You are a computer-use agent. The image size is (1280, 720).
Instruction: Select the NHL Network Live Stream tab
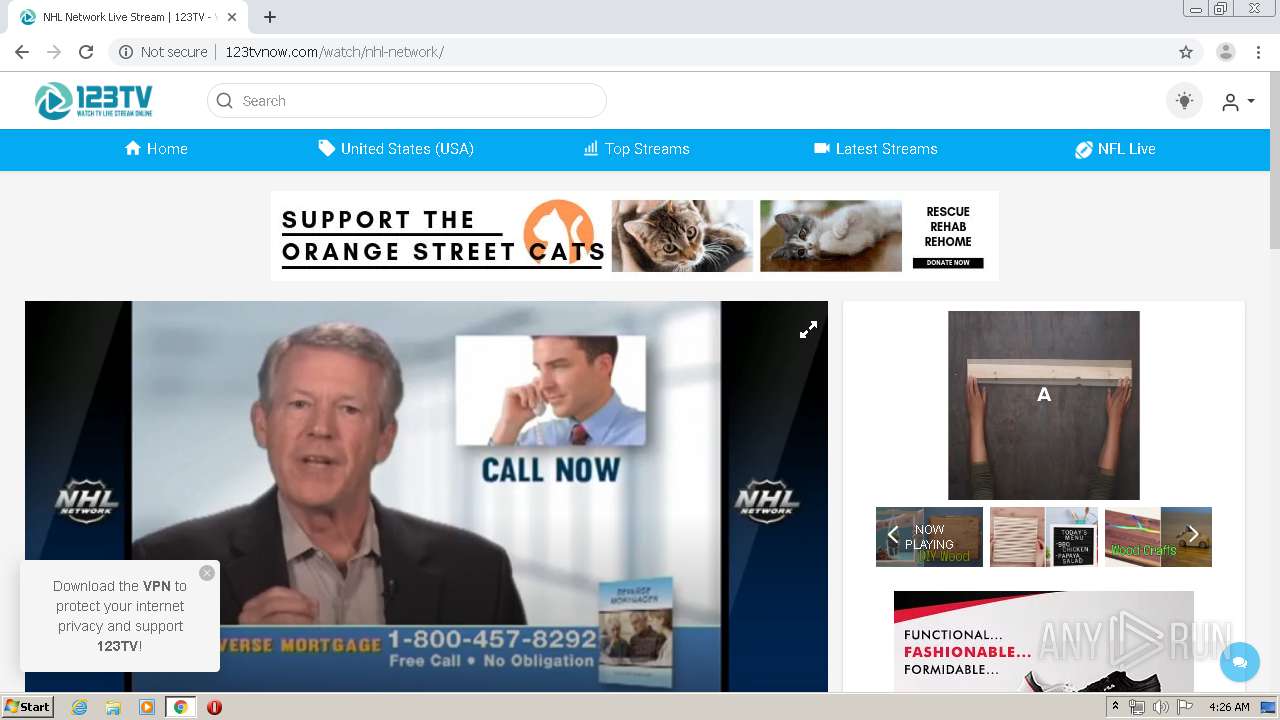click(128, 17)
